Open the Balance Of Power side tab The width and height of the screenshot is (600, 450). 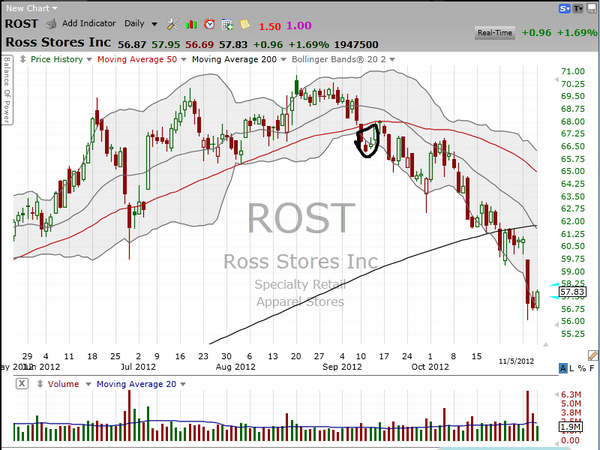pos(7,90)
